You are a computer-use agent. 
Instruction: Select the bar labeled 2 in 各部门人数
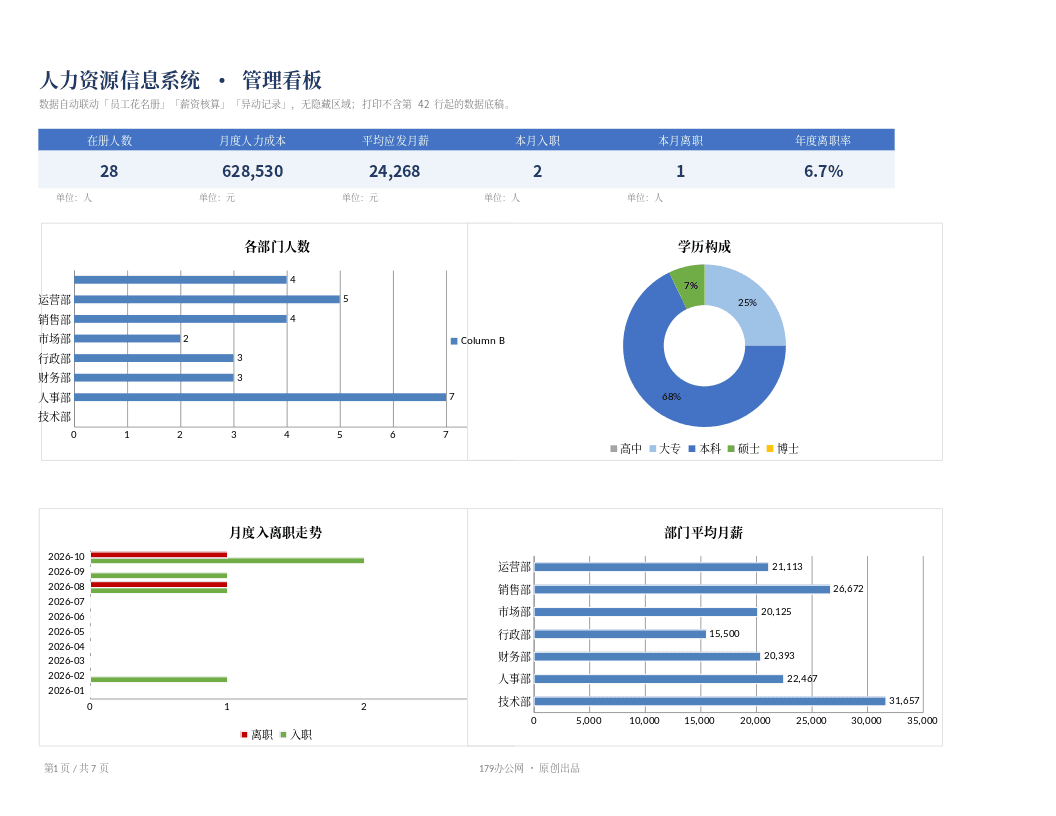point(127,339)
